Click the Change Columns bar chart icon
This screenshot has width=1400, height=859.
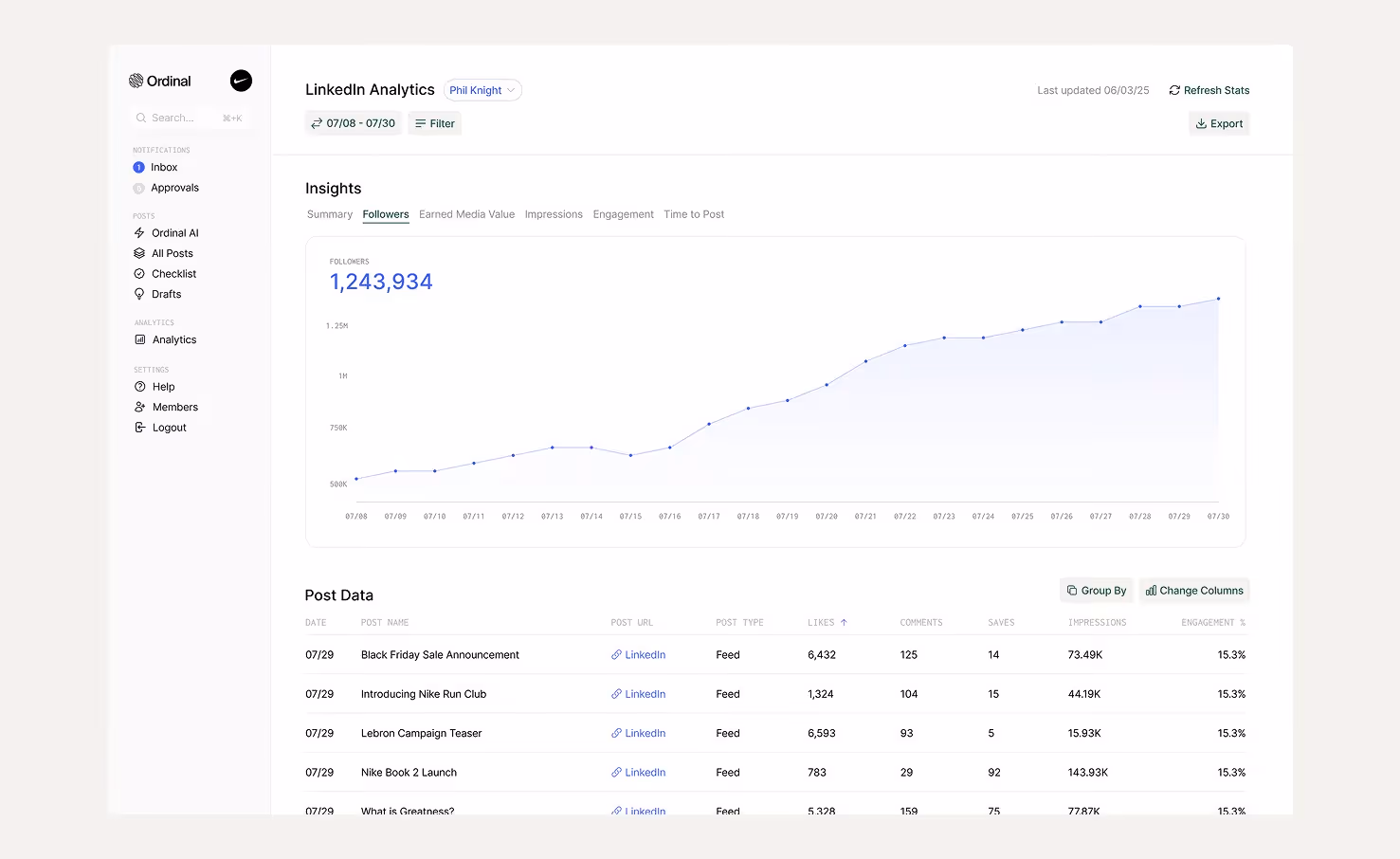coord(1151,590)
